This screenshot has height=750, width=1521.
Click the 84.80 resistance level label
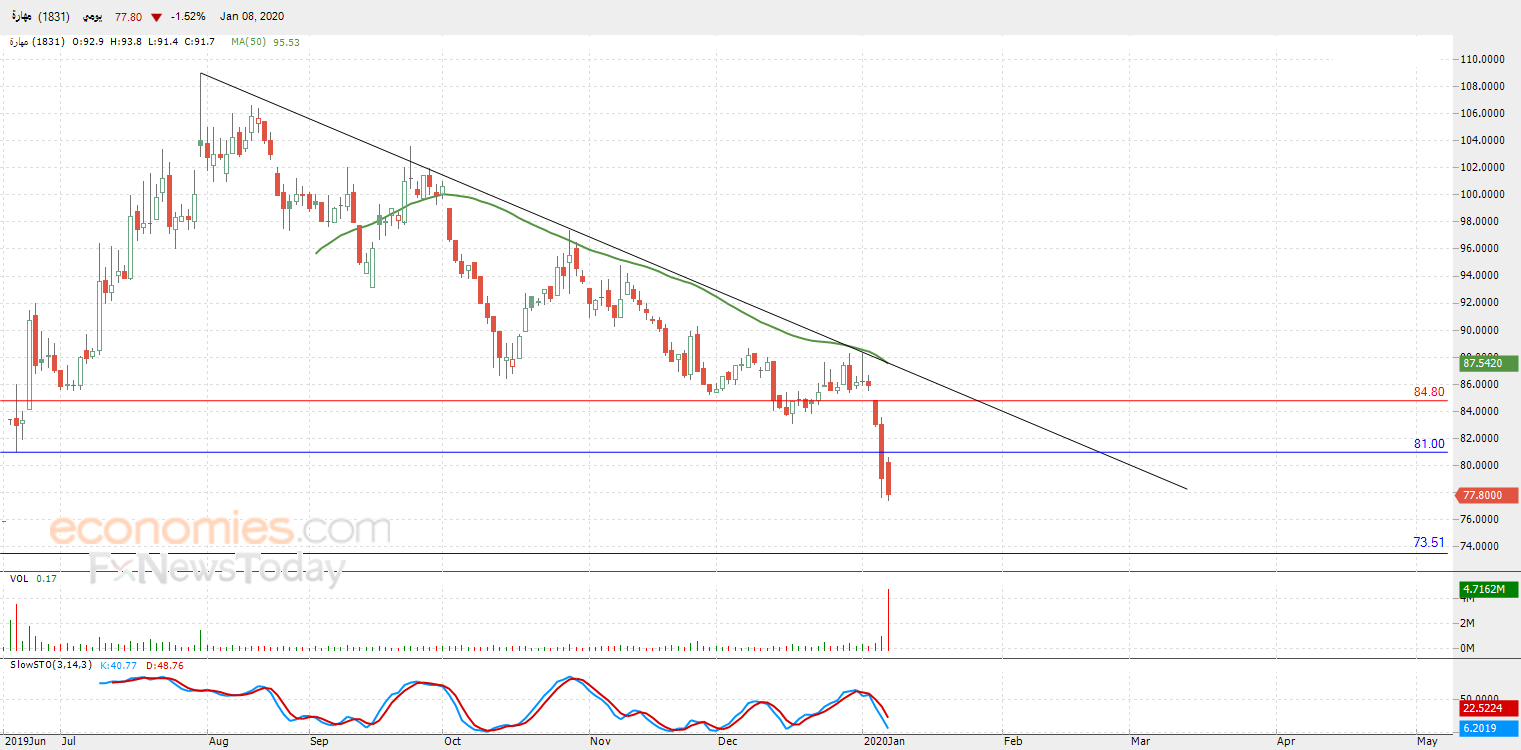[x=1429, y=392]
